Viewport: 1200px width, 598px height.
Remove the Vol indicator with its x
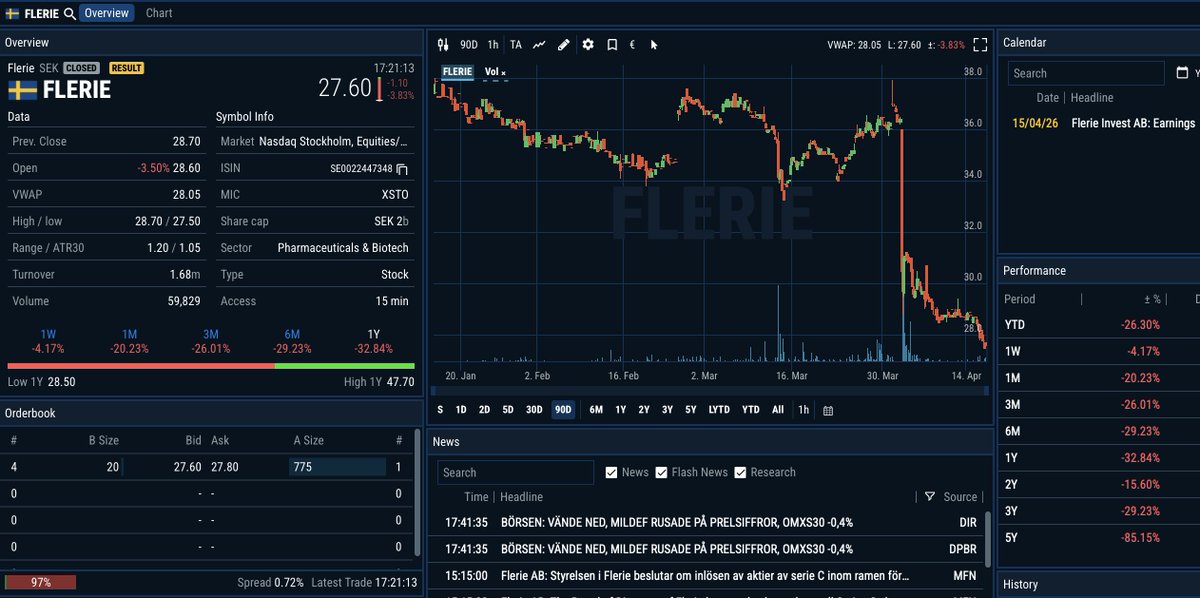tap(503, 72)
